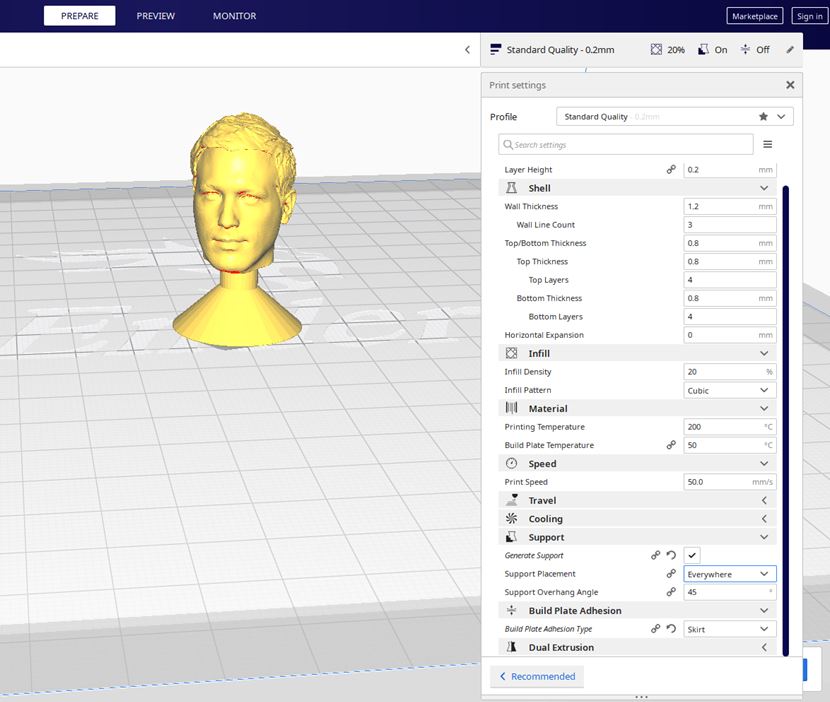Select the yellow head model on build plate

point(238,228)
